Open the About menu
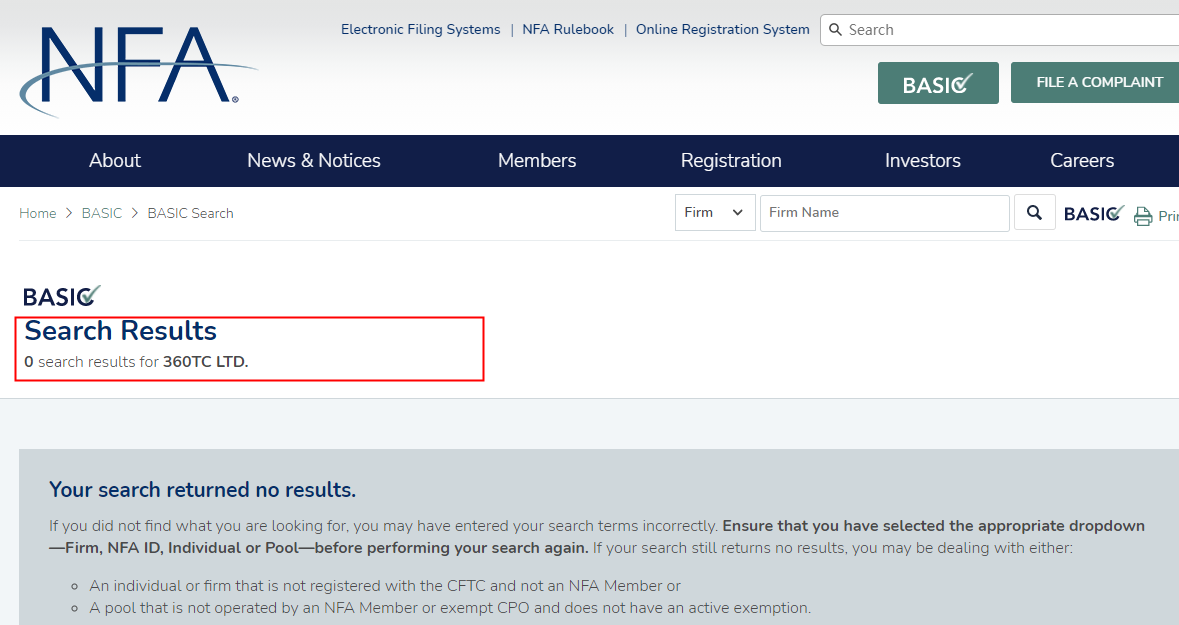 click(115, 161)
